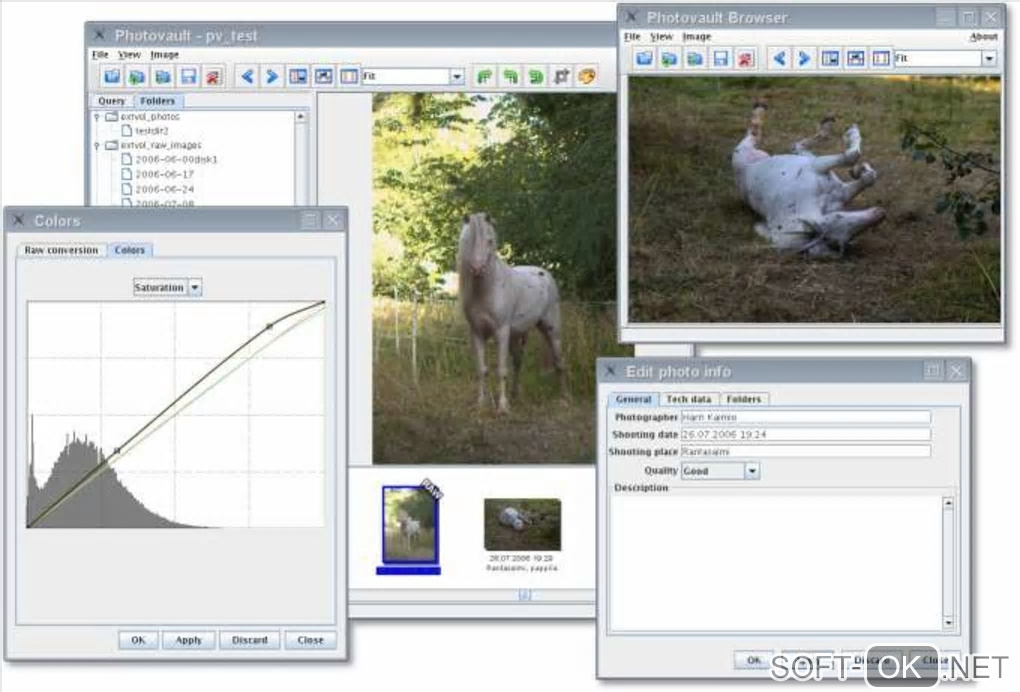Click the floppy disk save icon in main toolbar
Viewport: 1020px width, 692px height.
(189, 77)
